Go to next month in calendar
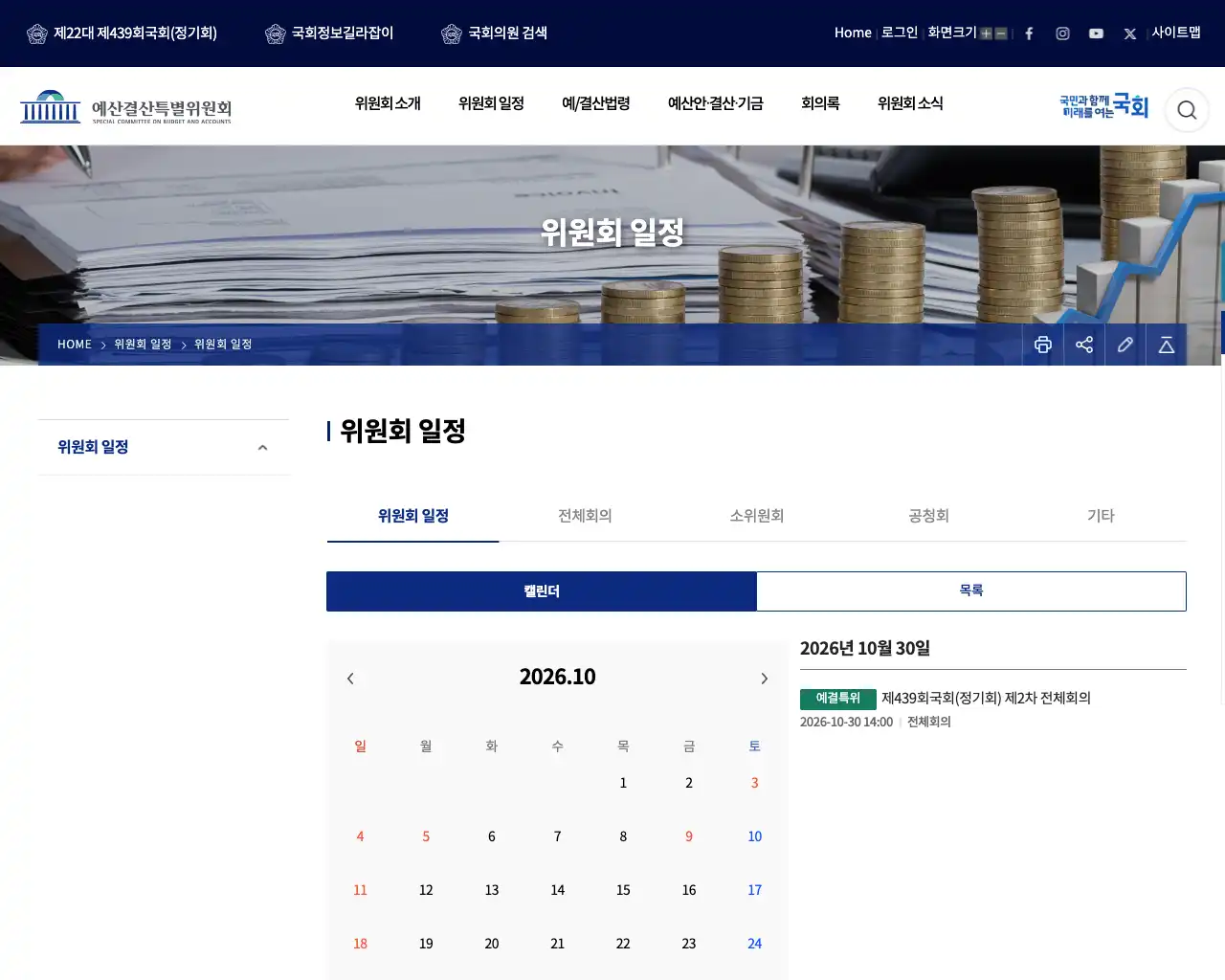This screenshot has height=980, width=1225. [764, 679]
